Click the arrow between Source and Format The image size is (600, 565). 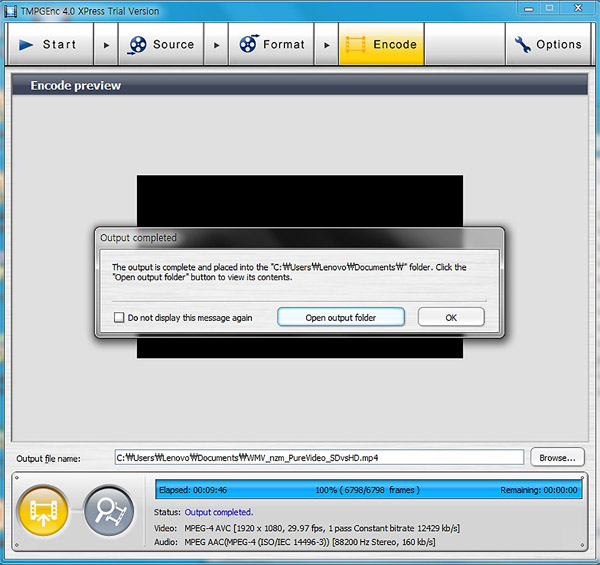tap(216, 45)
